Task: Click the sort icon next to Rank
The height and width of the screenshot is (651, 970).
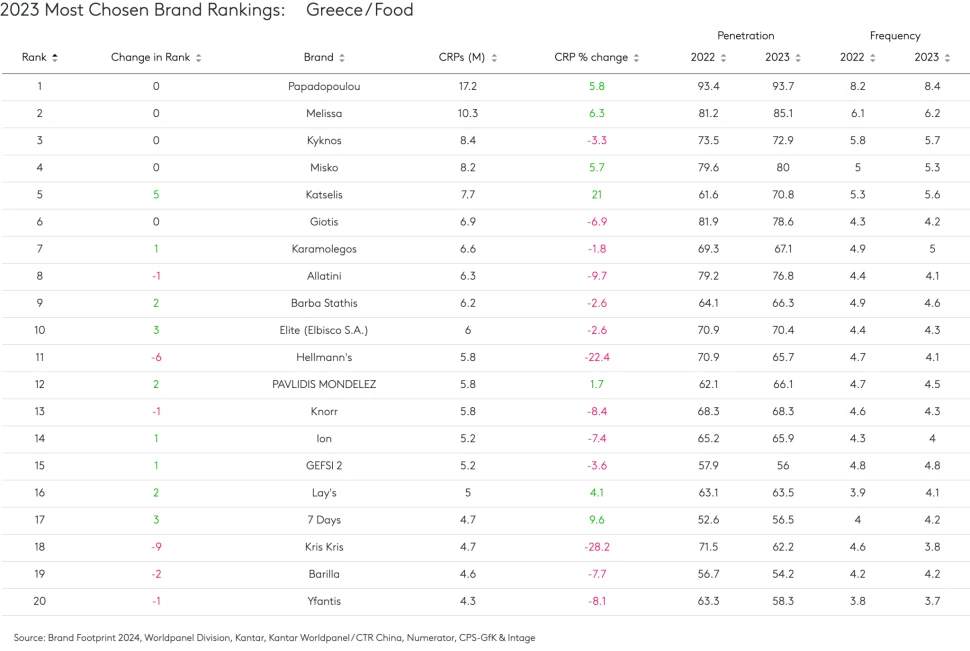Action: tap(55, 58)
